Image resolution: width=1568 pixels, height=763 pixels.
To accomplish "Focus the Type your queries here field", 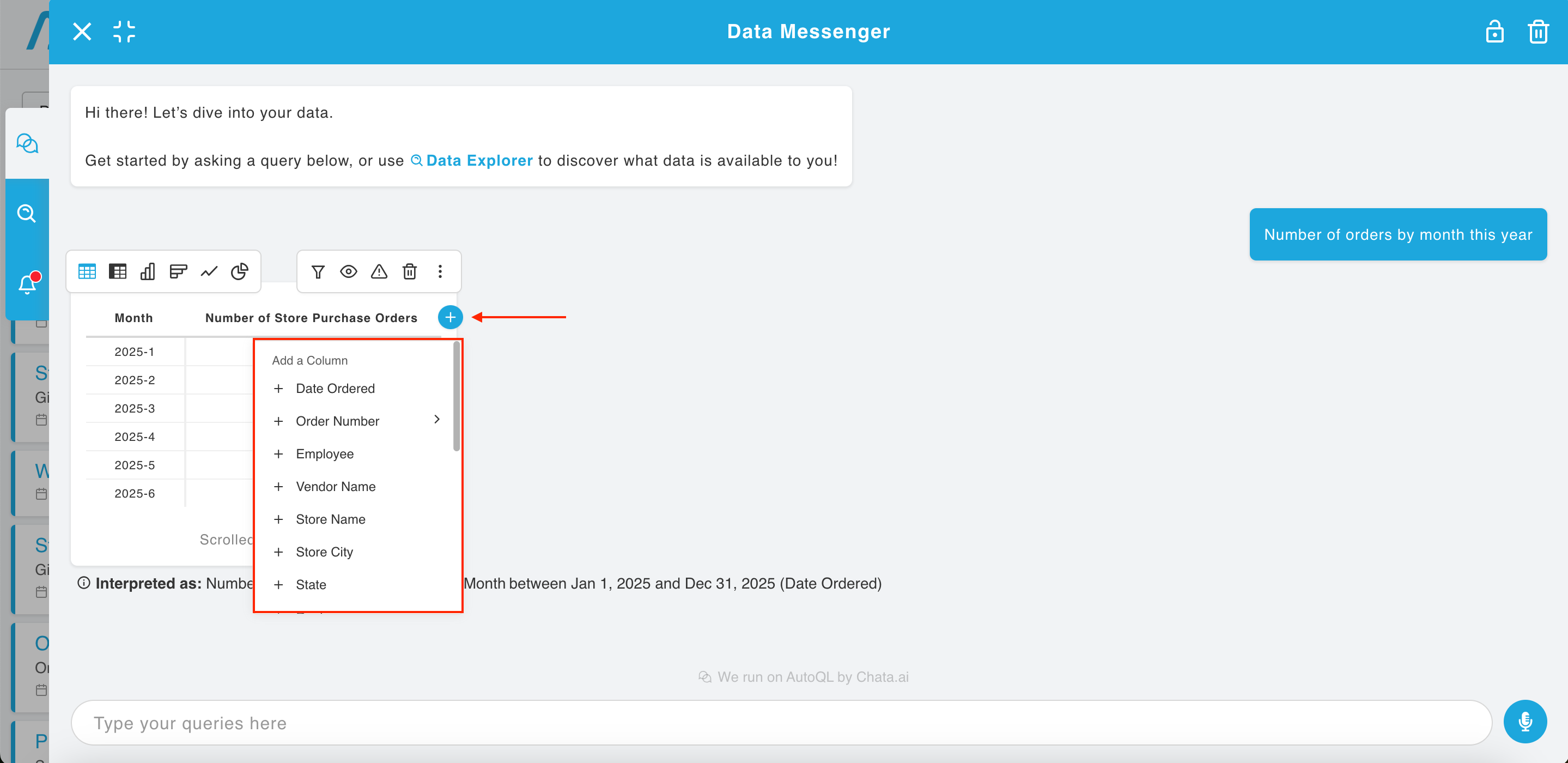I will pos(781,723).
